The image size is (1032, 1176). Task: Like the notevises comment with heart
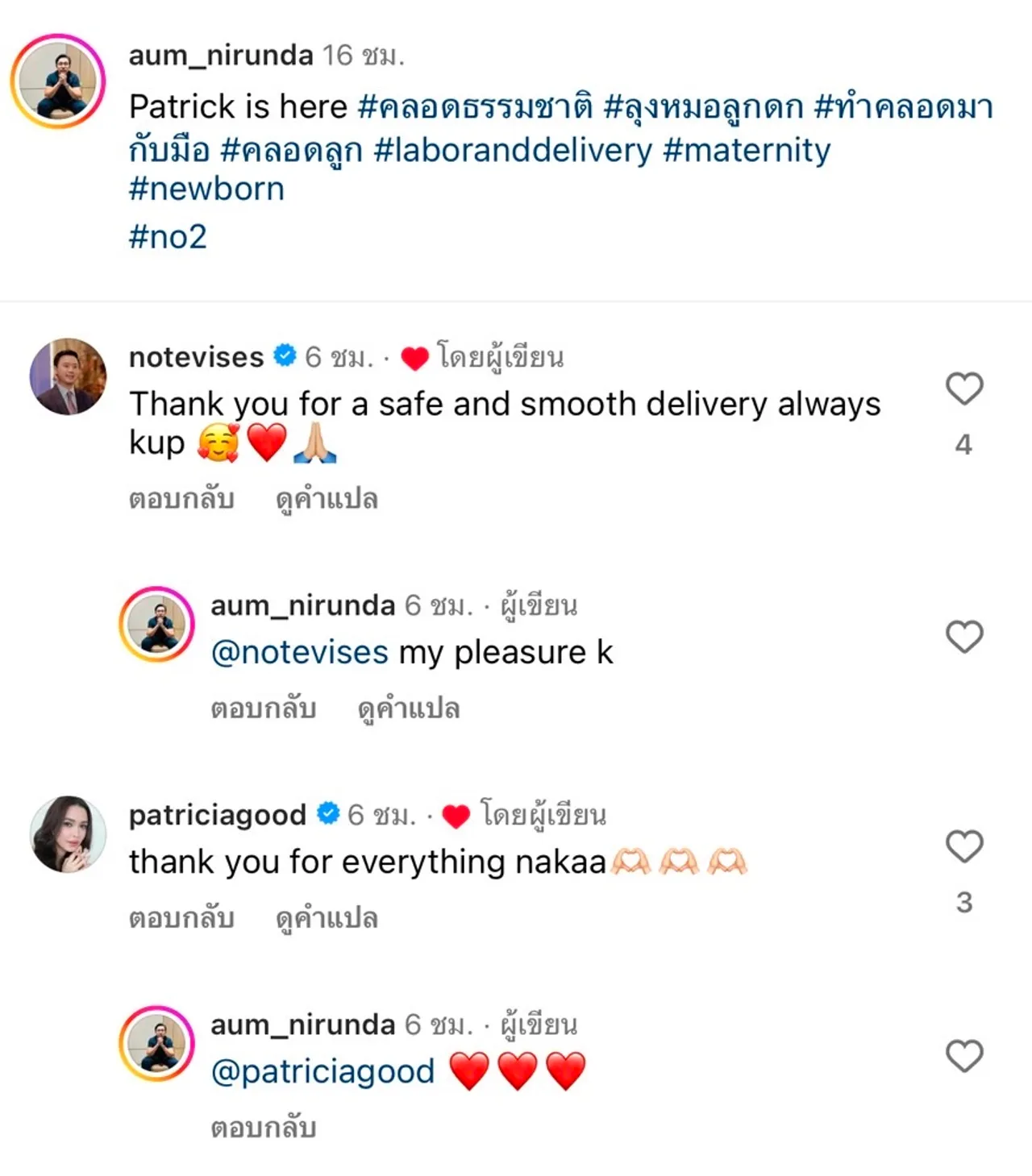tap(963, 389)
